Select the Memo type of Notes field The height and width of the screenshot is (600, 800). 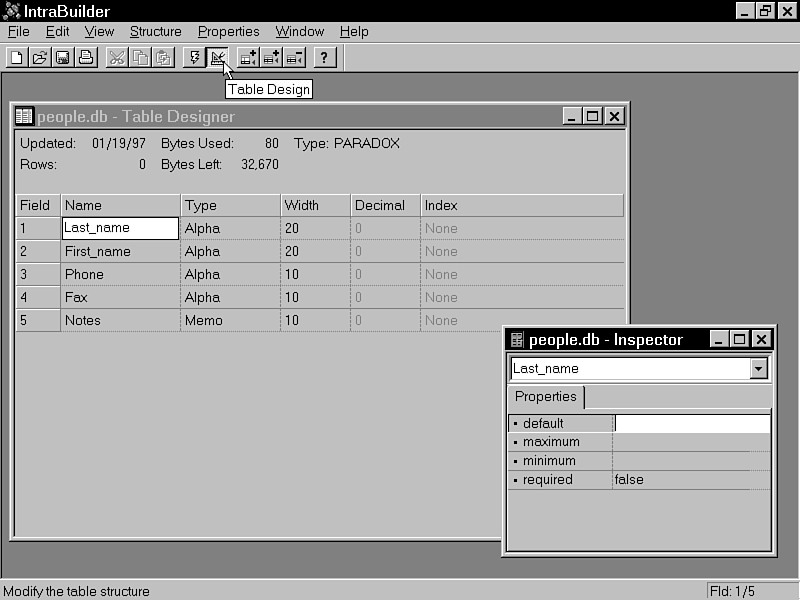coord(230,321)
